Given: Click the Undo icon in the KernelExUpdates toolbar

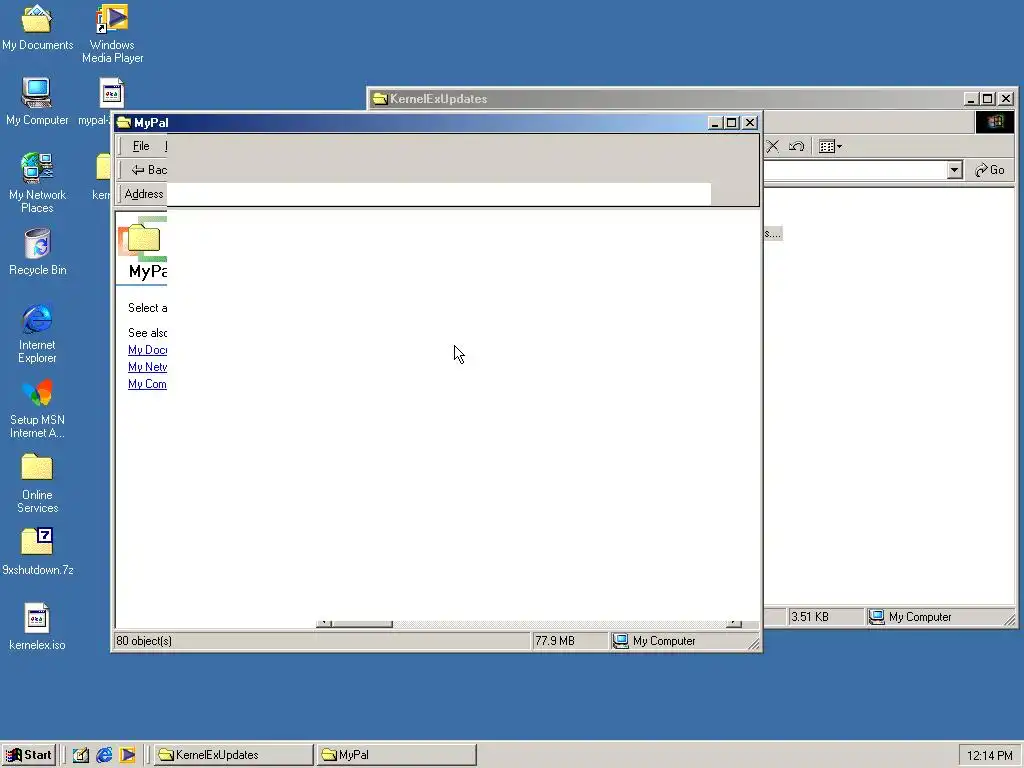Looking at the screenshot, I should (796, 146).
